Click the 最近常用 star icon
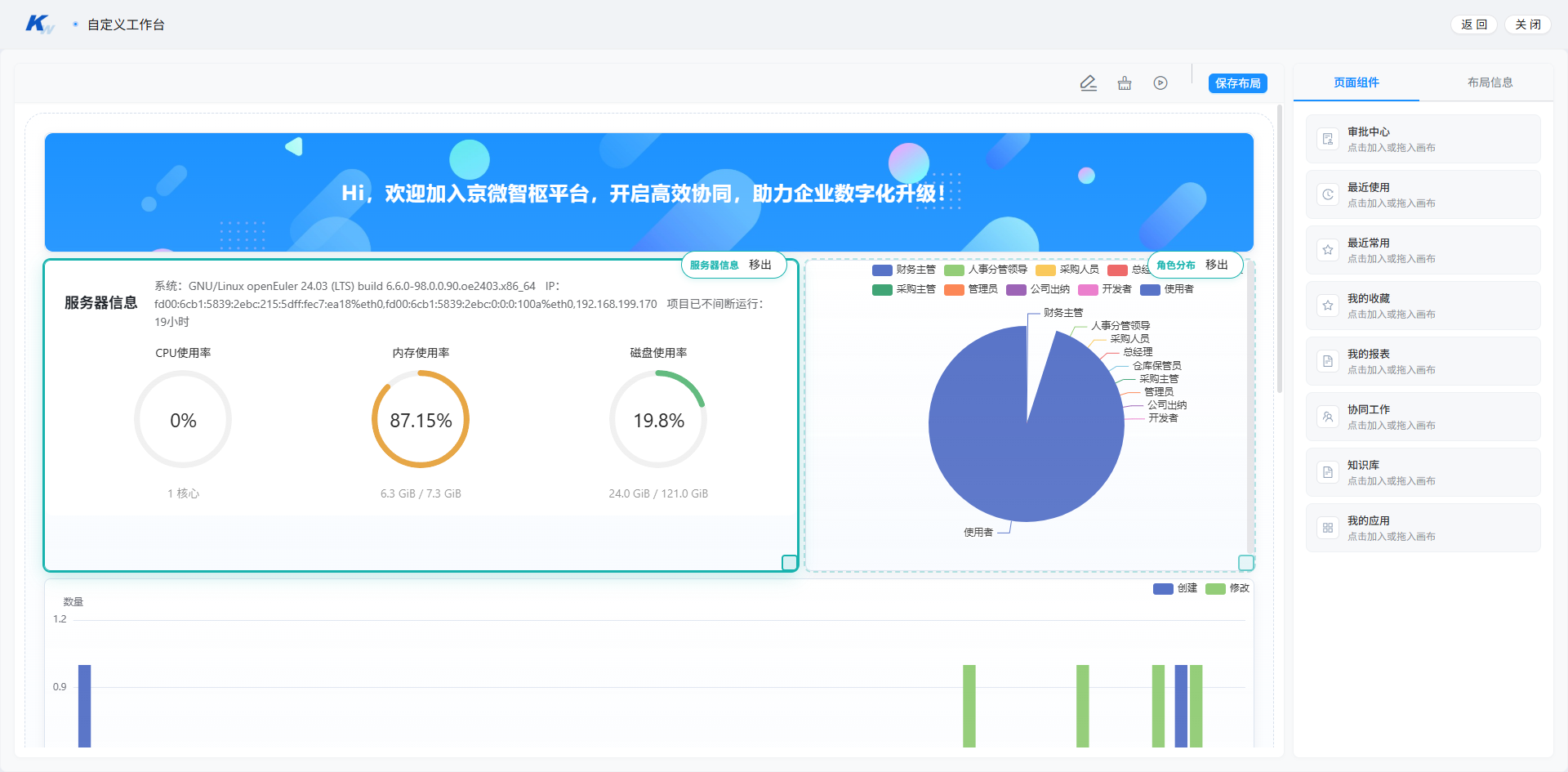 coord(1328,250)
